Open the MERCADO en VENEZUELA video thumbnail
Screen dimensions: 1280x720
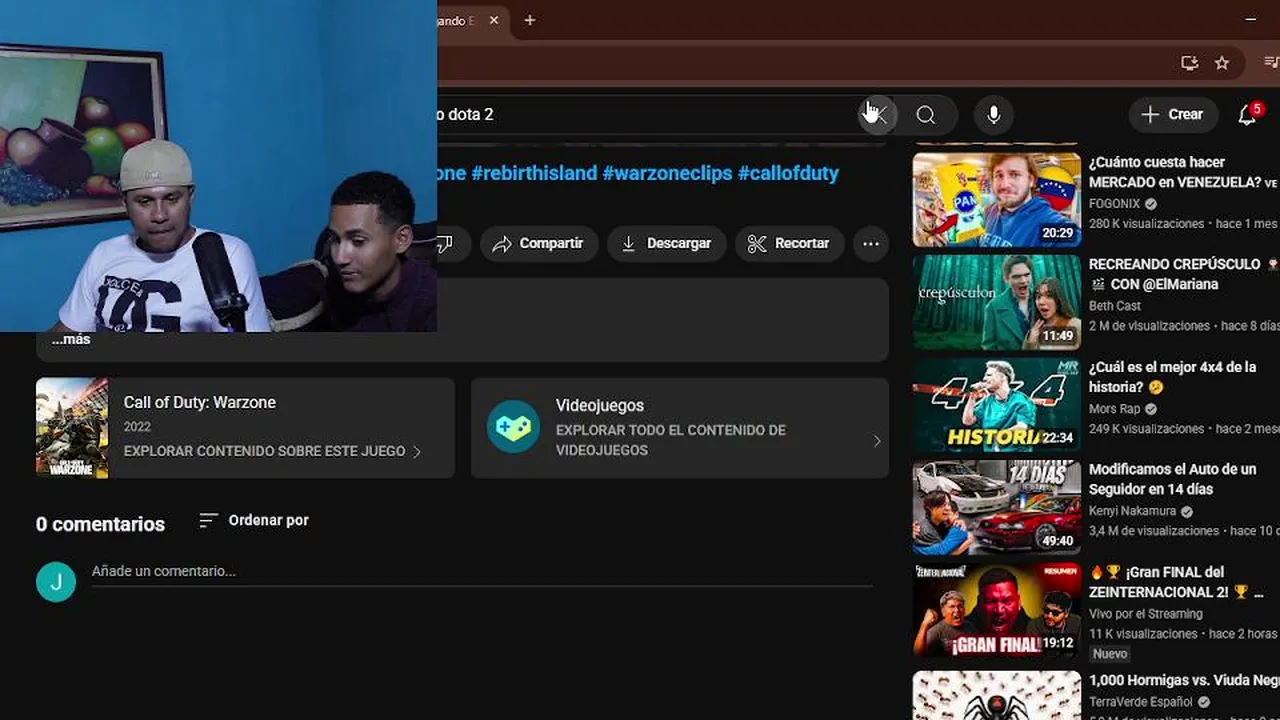tap(997, 200)
